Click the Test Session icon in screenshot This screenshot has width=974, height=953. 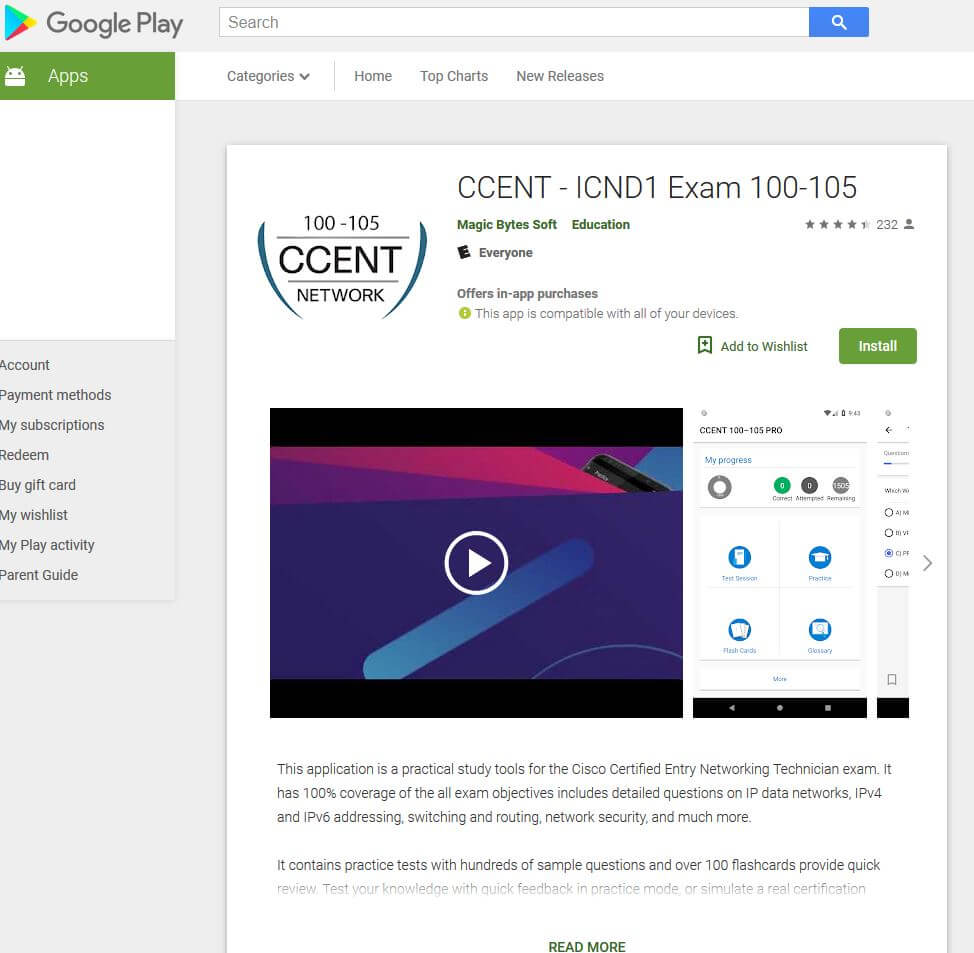[739, 558]
